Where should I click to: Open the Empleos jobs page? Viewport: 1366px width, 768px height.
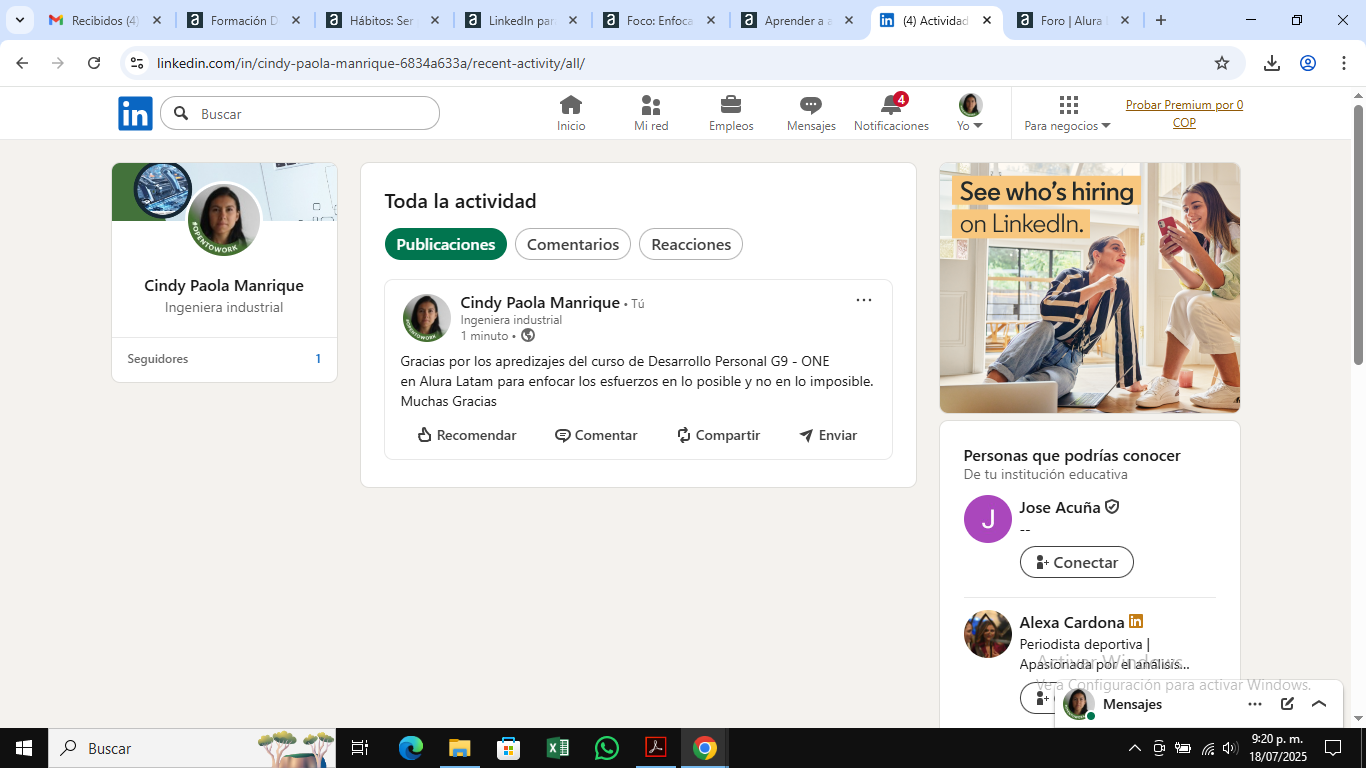pyautogui.click(x=731, y=113)
